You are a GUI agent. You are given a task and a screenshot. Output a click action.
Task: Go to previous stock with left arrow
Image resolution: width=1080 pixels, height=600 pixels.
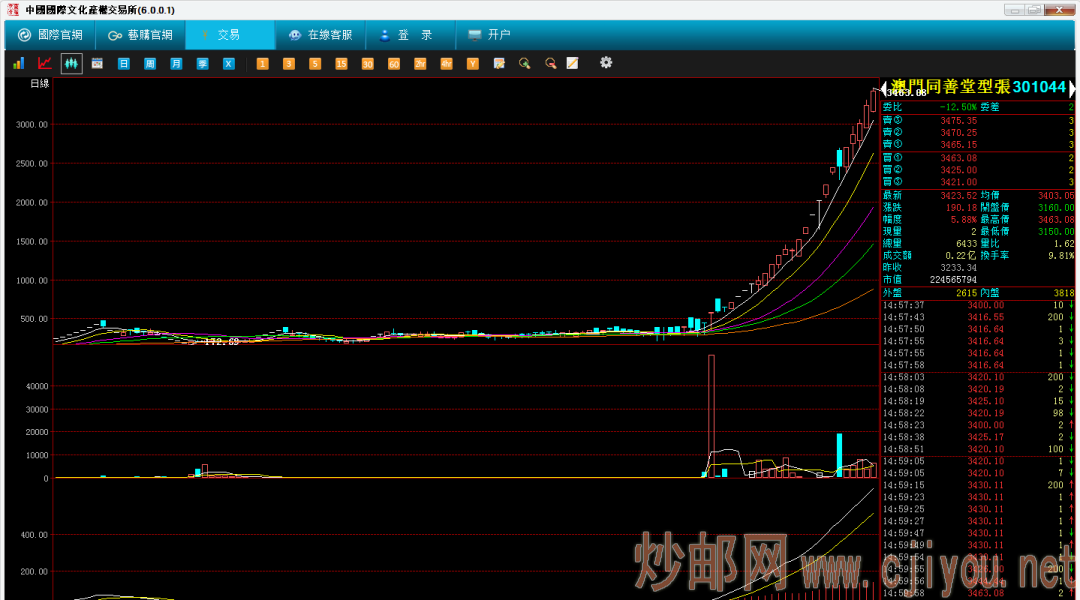tap(885, 88)
